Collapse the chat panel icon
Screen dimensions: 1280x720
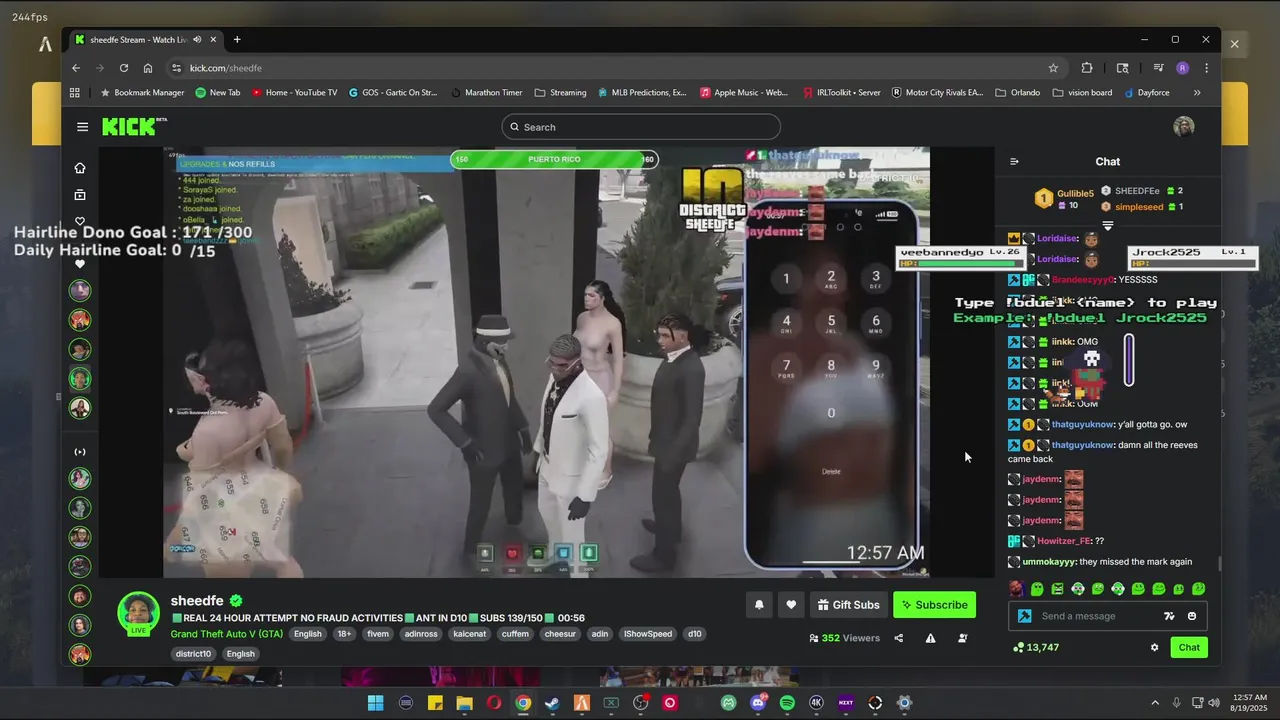coord(1014,161)
